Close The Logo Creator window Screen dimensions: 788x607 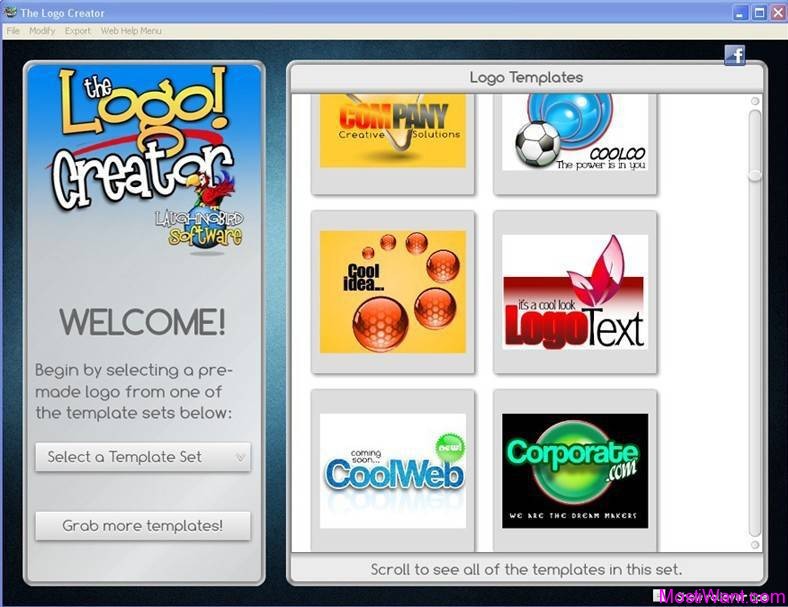tap(777, 13)
